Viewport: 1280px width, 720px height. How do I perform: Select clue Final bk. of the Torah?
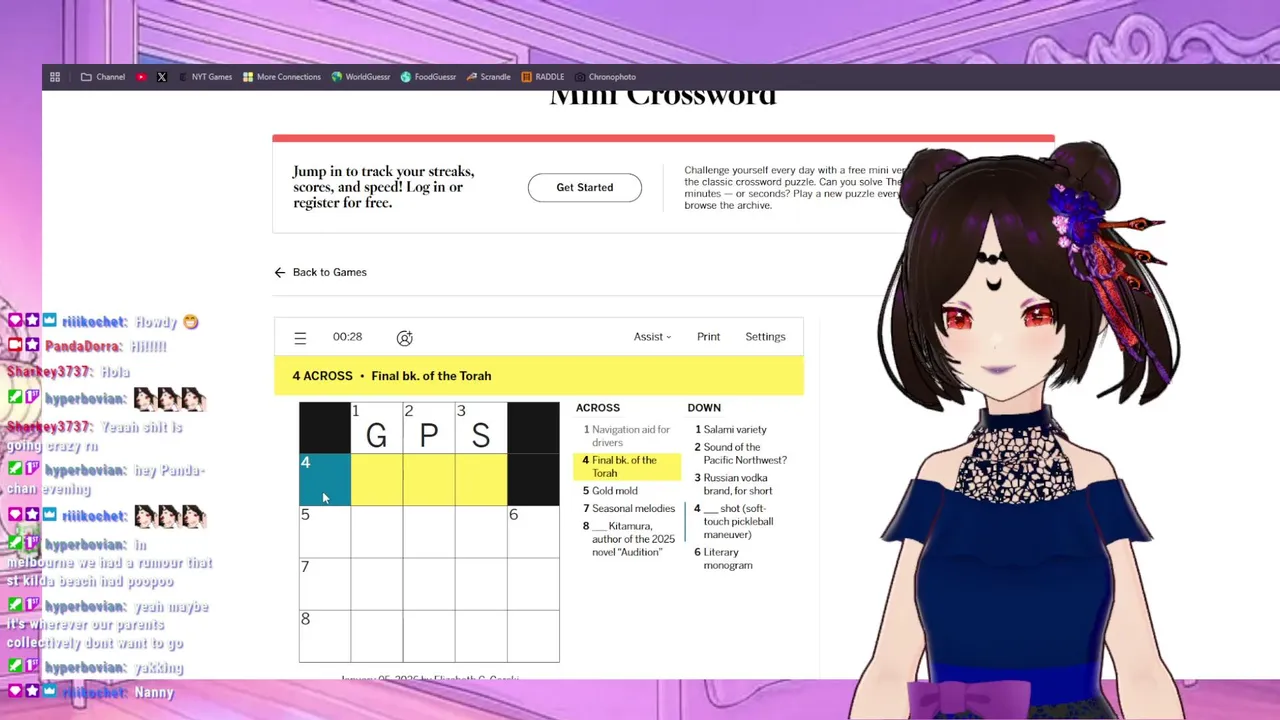click(627, 467)
